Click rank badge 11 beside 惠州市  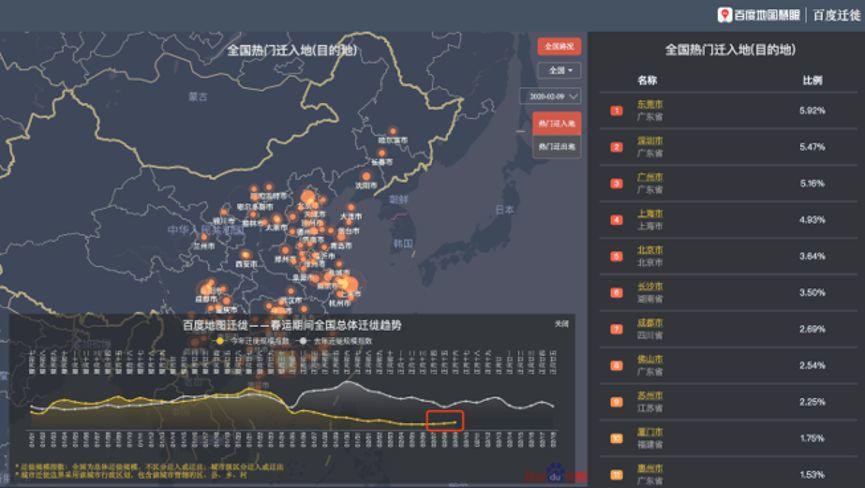616,475
